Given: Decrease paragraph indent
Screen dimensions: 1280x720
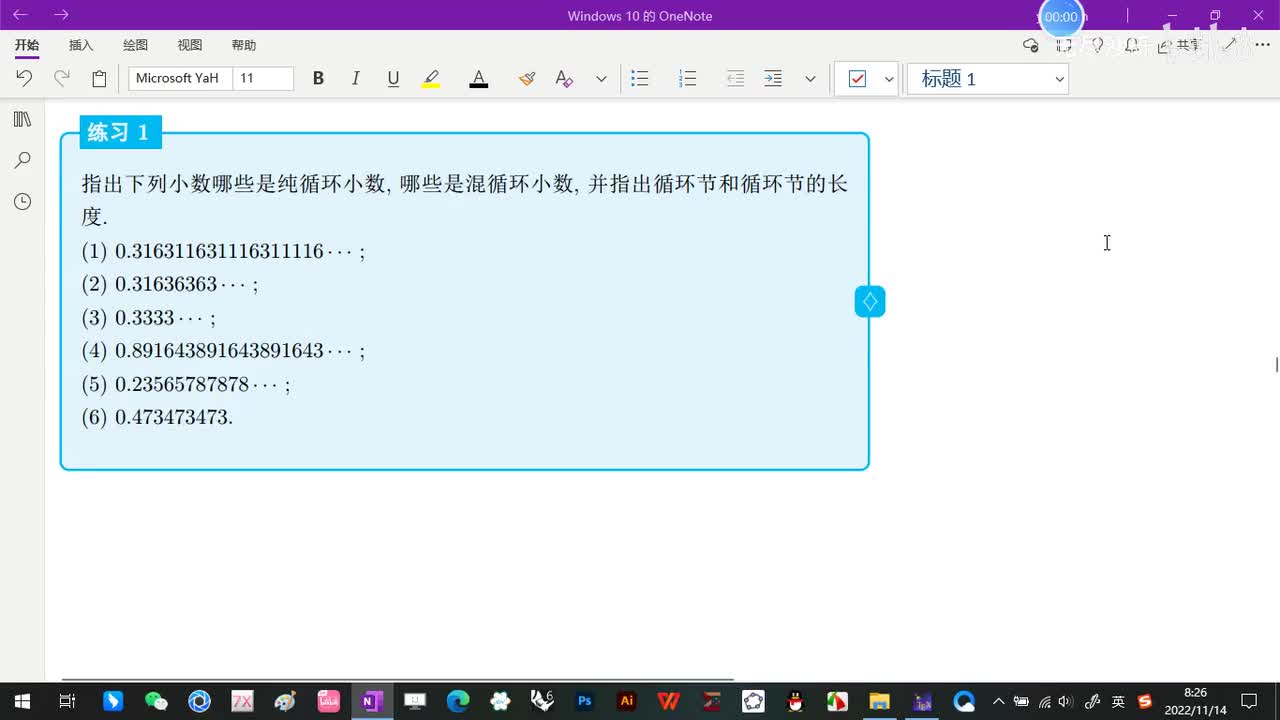Looking at the screenshot, I should pyautogui.click(x=735, y=78).
